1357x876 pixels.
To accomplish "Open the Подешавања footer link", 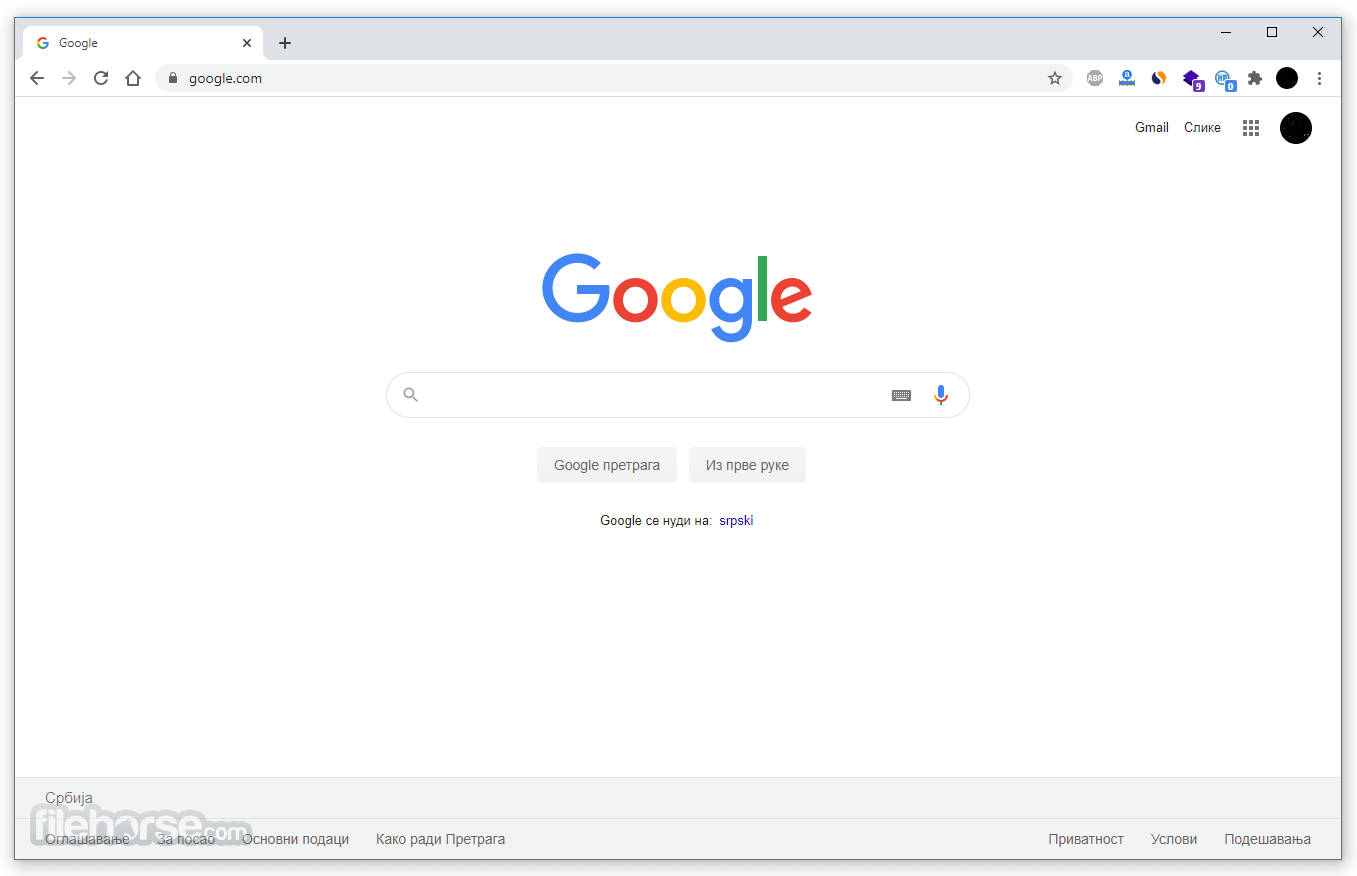I will coord(1267,839).
